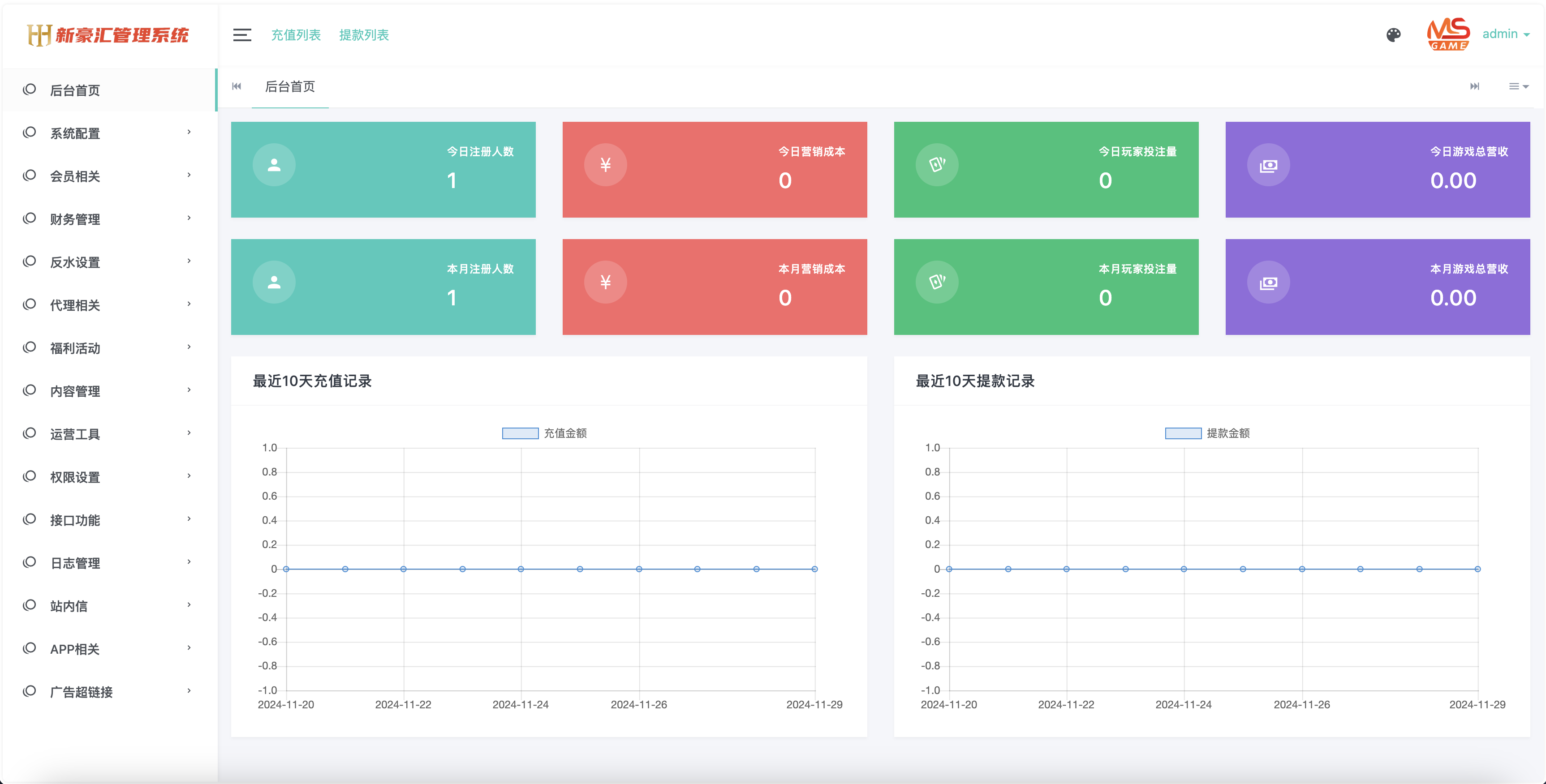Click the cards icon on 今日玩家投注量 card
This screenshot has height=784, width=1546.
tap(937, 164)
